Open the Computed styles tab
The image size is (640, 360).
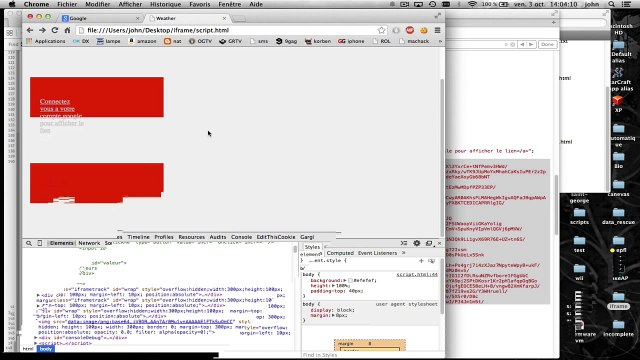[340, 253]
